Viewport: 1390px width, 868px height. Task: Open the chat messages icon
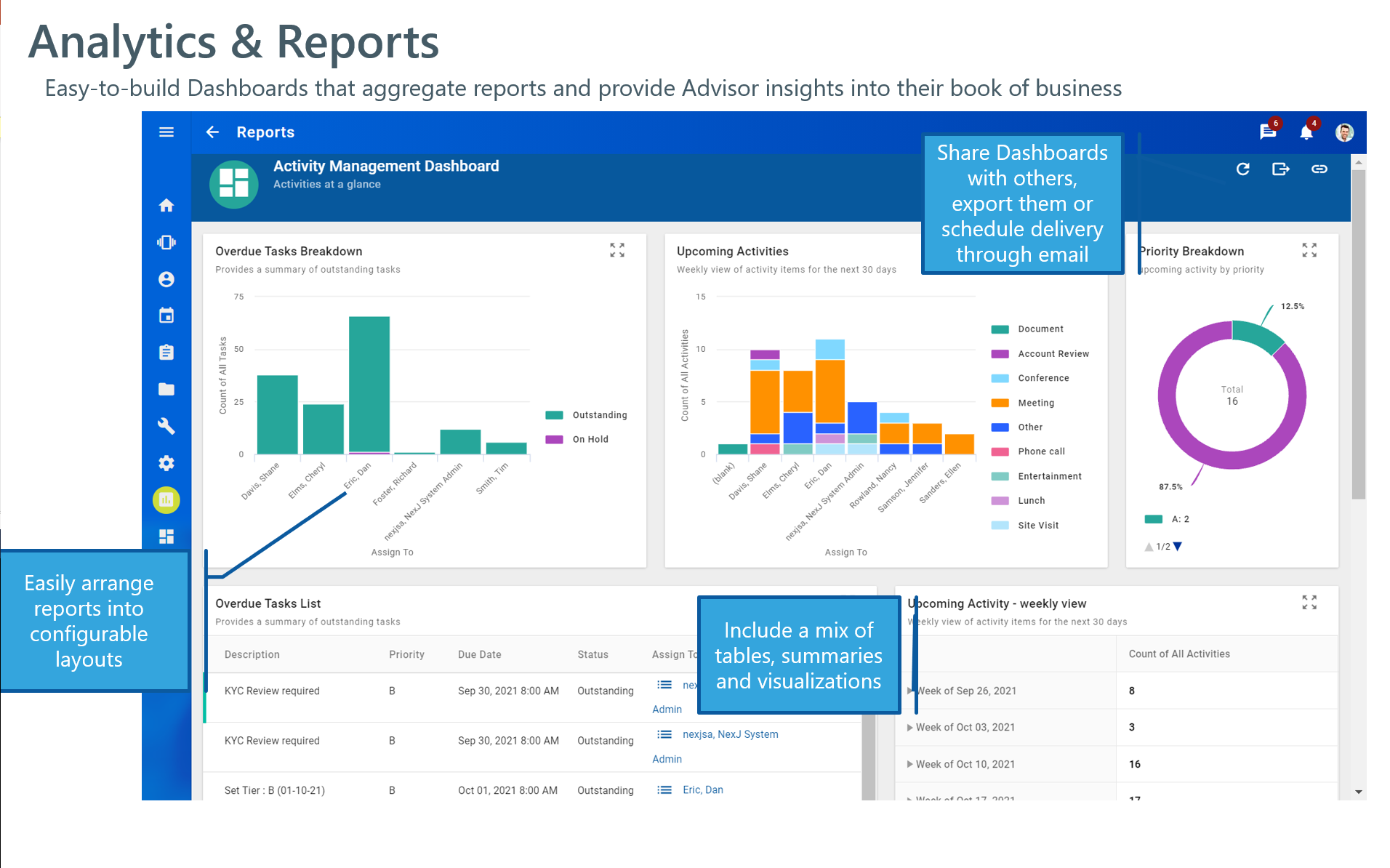[x=1268, y=132]
